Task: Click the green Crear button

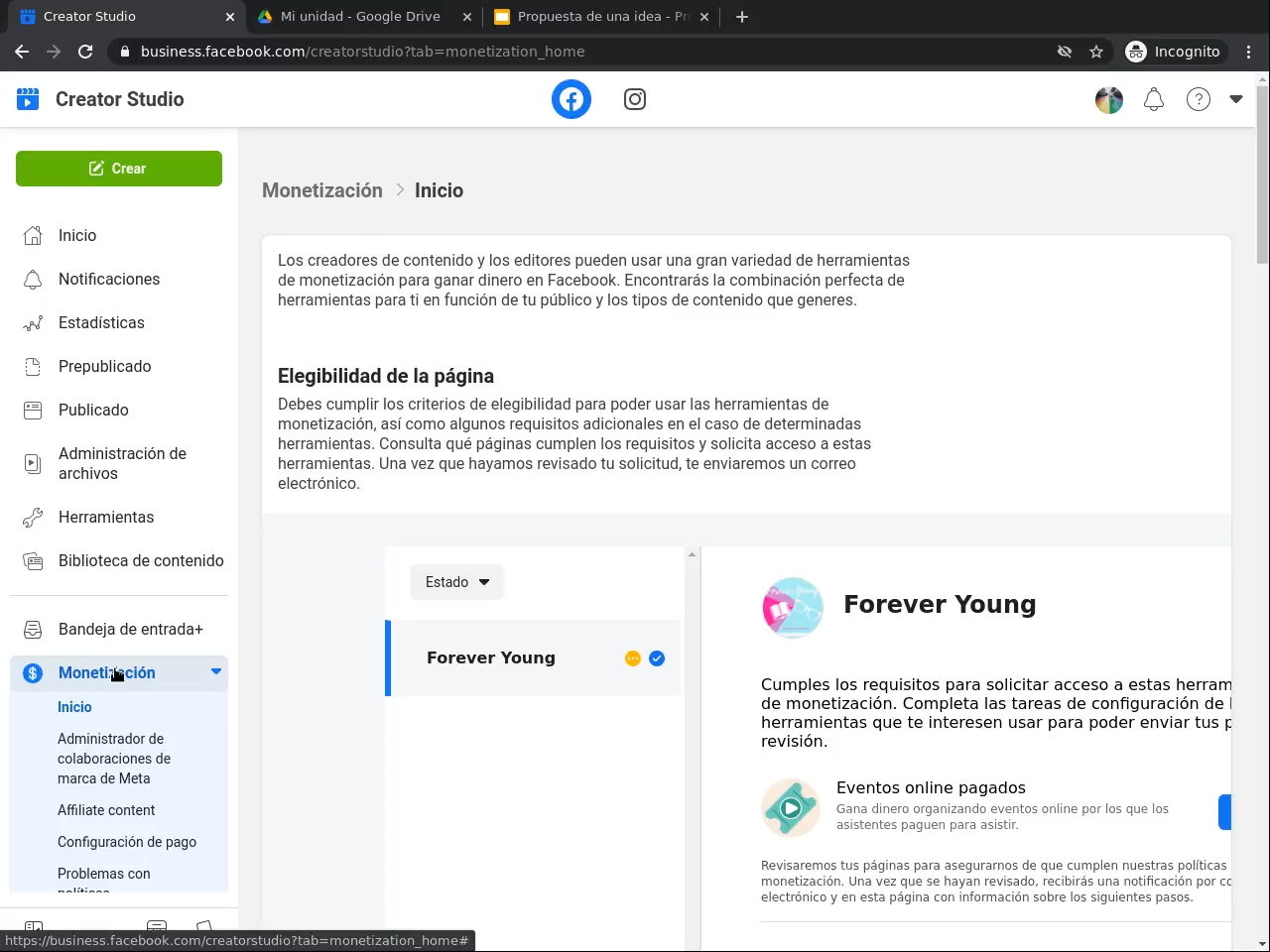Action: point(119,169)
